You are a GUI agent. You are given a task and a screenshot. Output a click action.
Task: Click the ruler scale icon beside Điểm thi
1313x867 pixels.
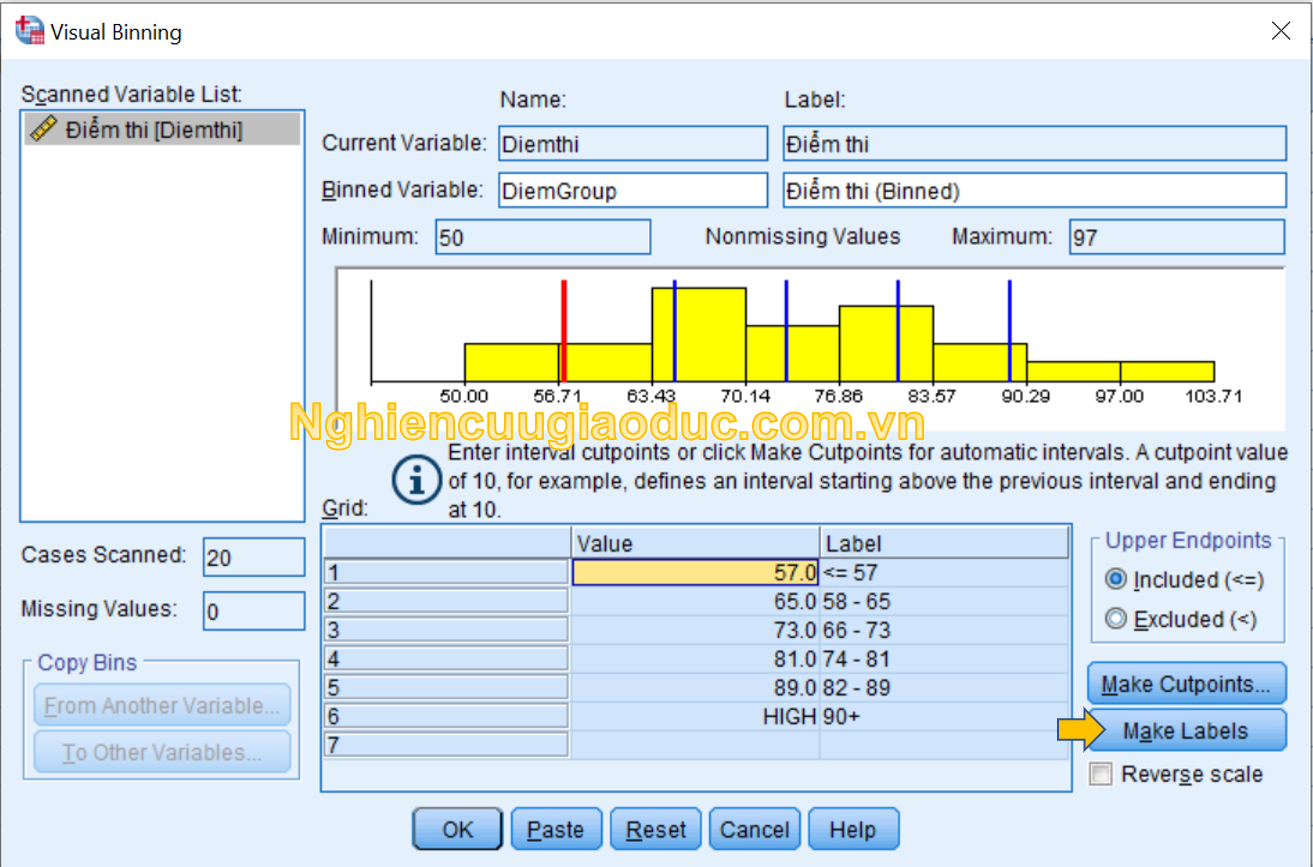43,129
